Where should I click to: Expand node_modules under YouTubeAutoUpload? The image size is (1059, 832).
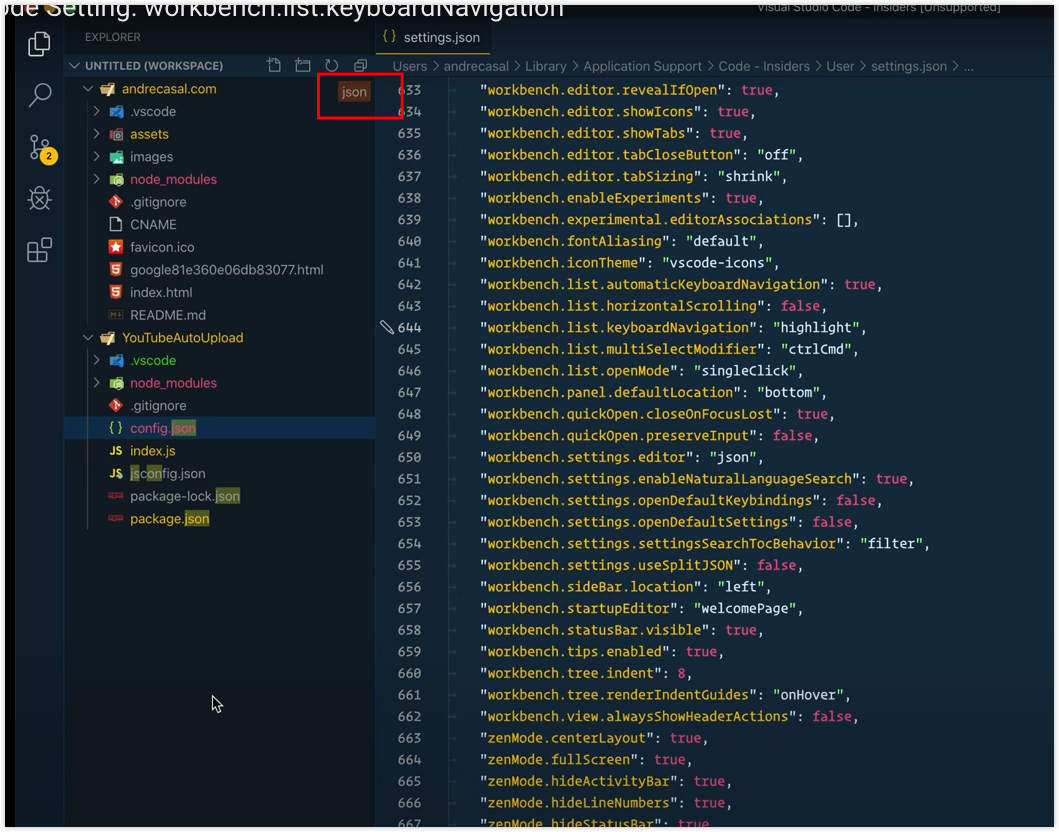(x=97, y=383)
